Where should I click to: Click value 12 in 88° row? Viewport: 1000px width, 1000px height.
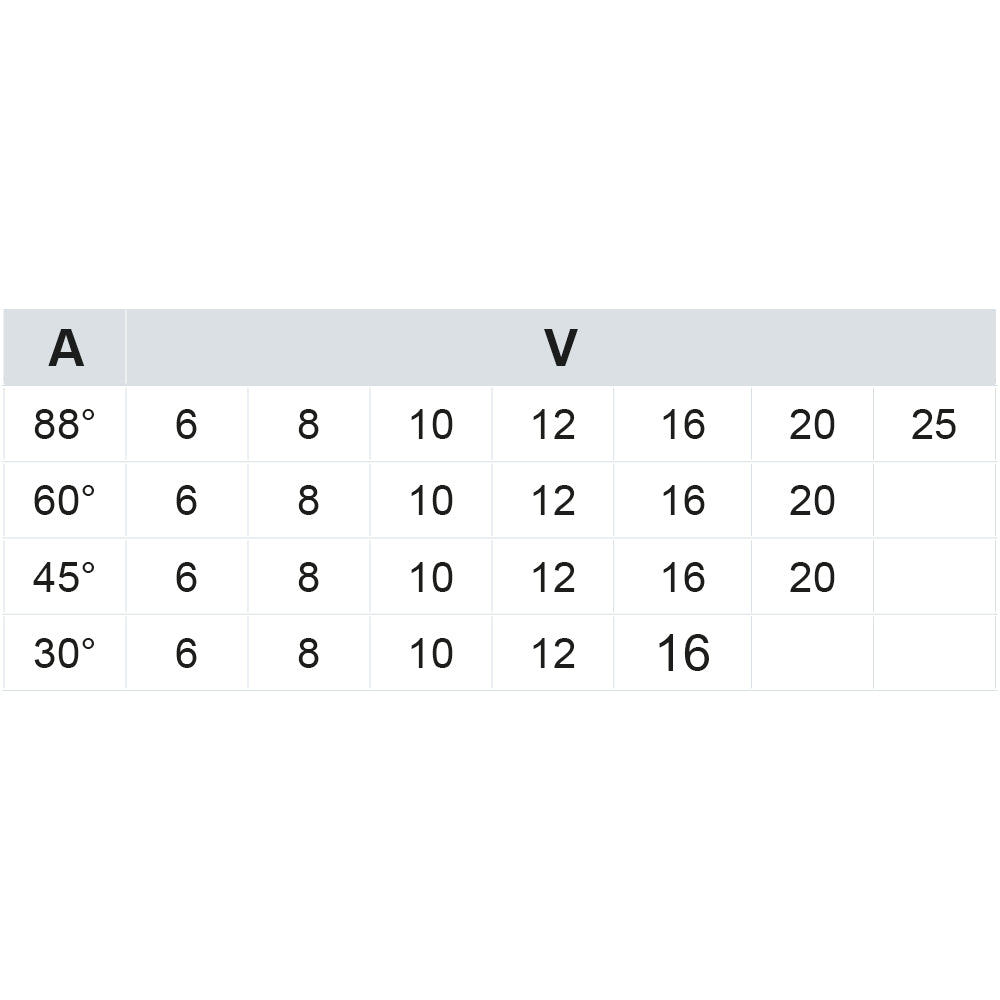point(553,425)
